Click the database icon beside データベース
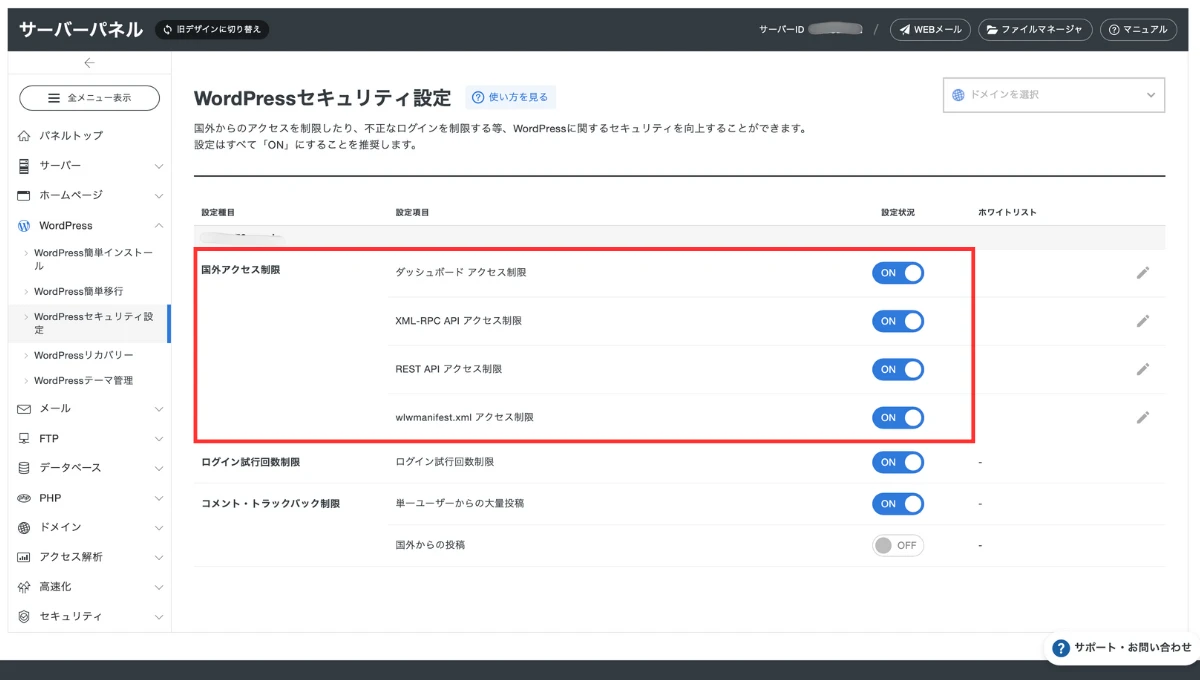This screenshot has height=680, width=1200. pos(24,467)
